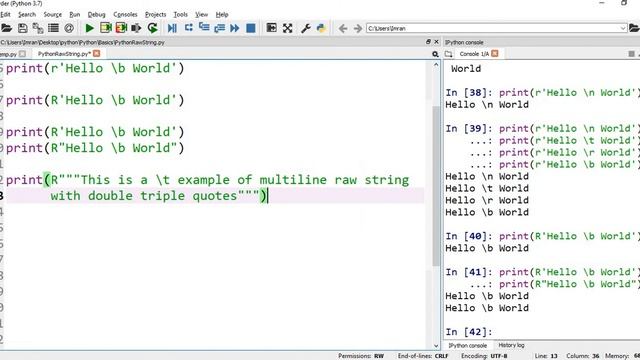Click the print(R"Hello \b World") line
Viewport: 640px width, 360px height.
point(95,148)
